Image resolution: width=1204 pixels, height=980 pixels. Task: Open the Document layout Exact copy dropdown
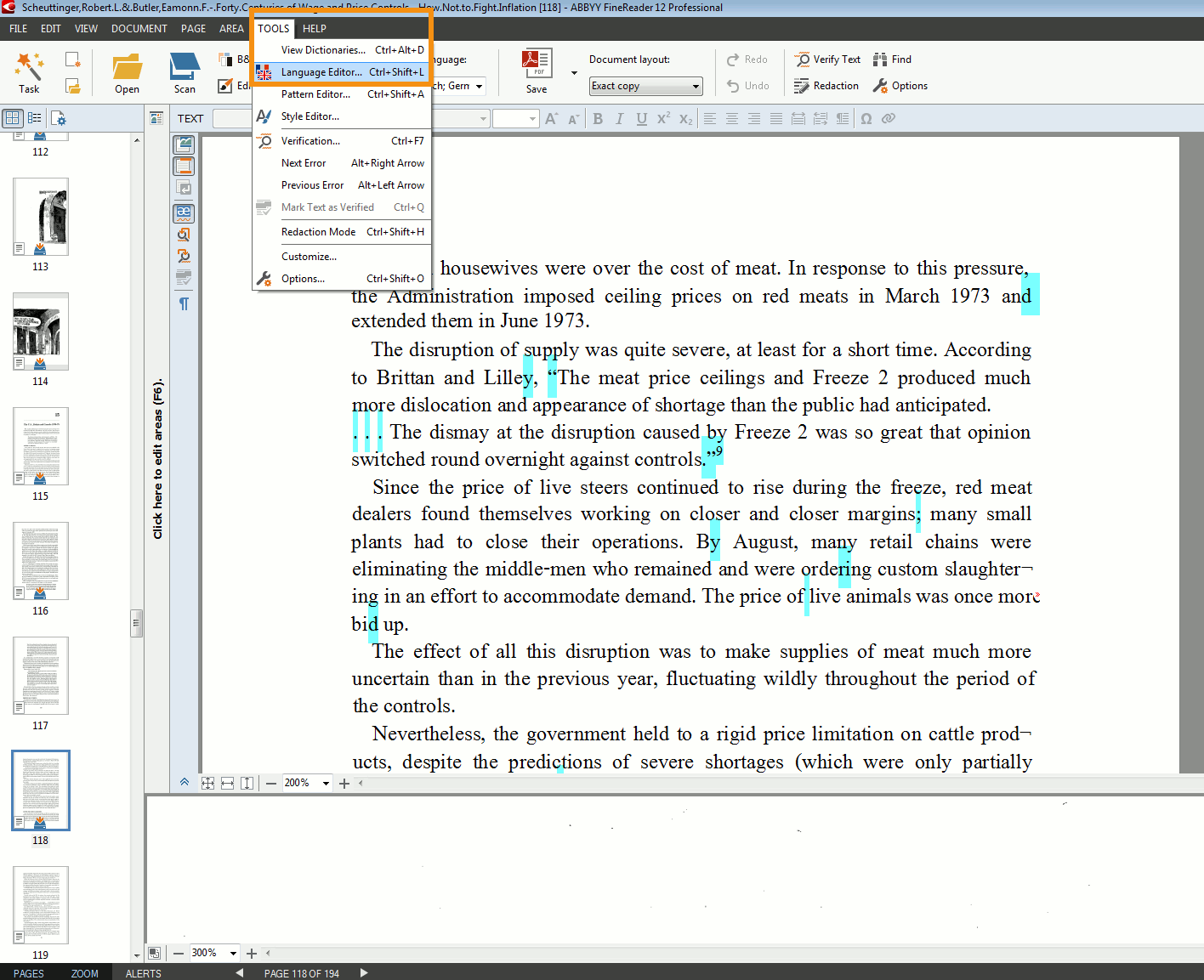[646, 86]
